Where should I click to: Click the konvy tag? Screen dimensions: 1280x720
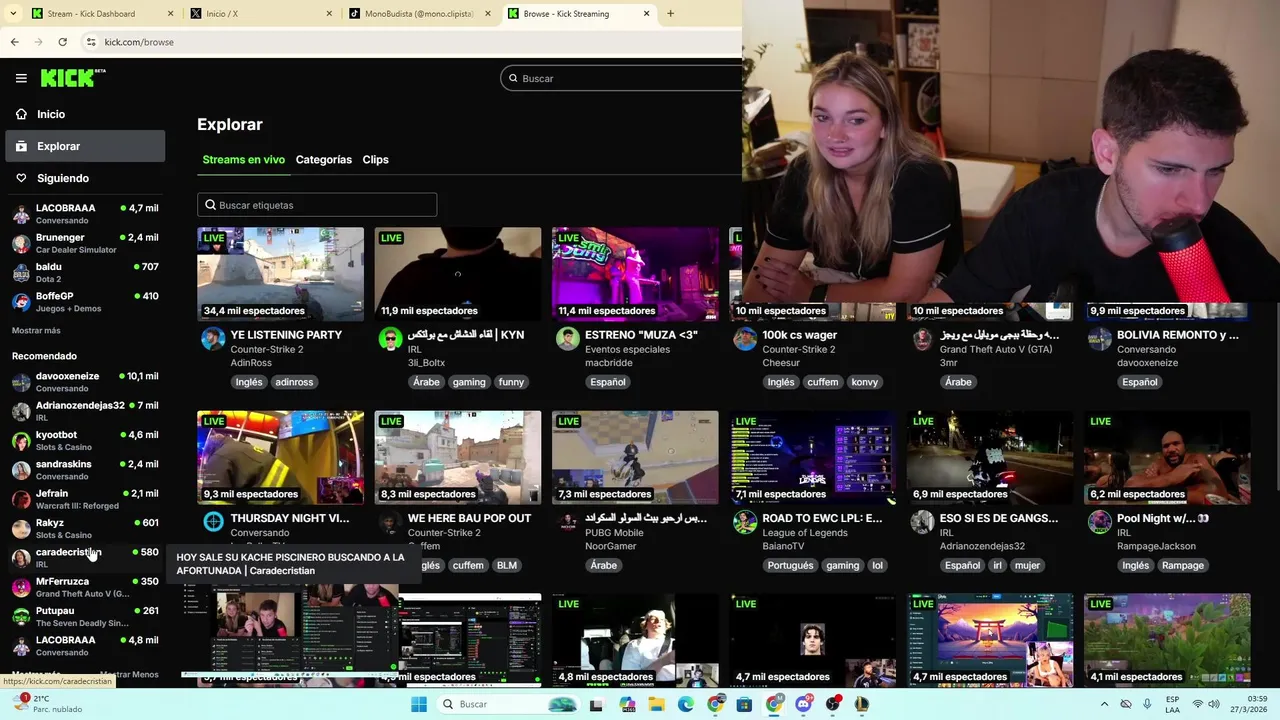coord(865,382)
